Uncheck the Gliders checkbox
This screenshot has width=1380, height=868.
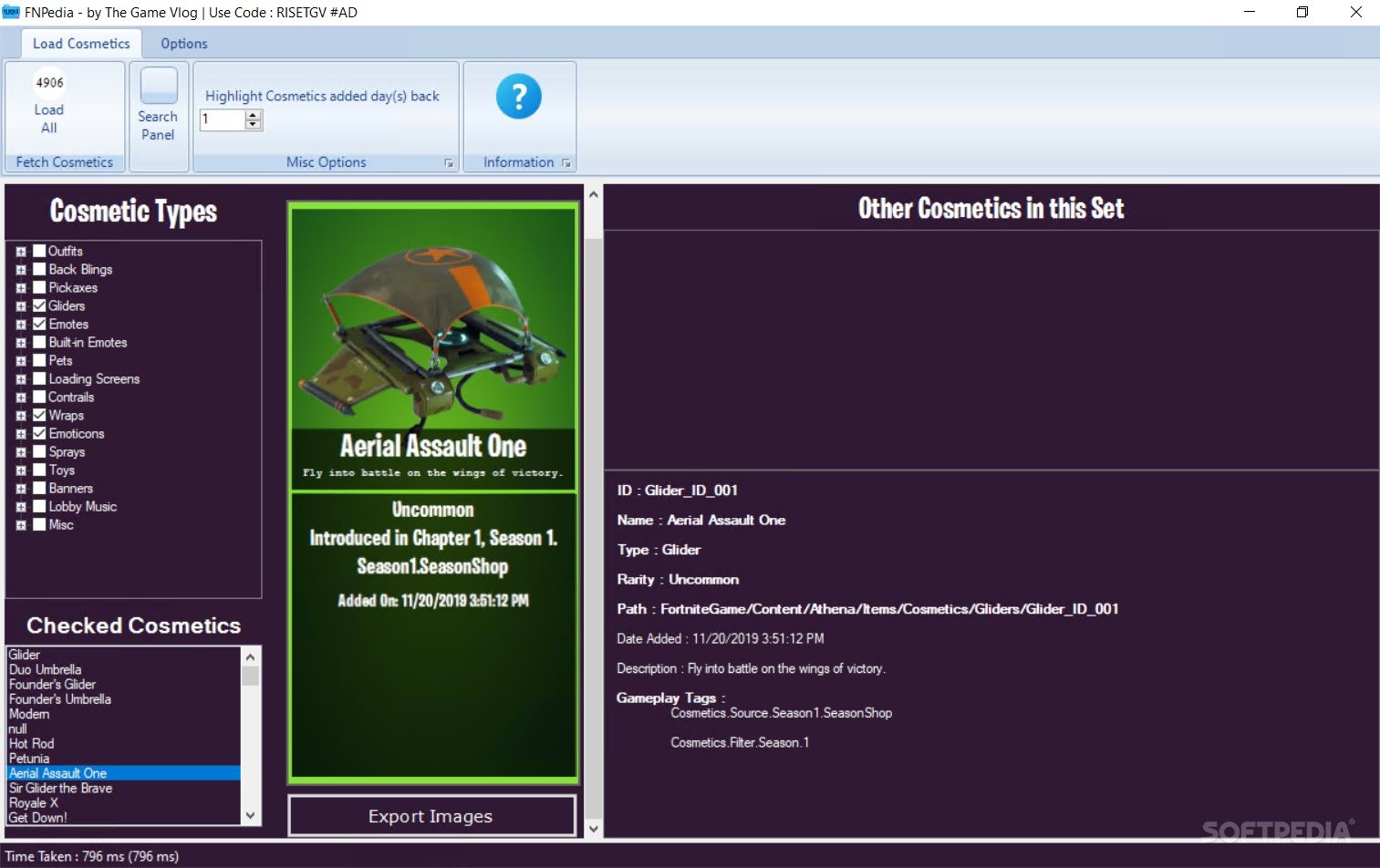point(39,305)
